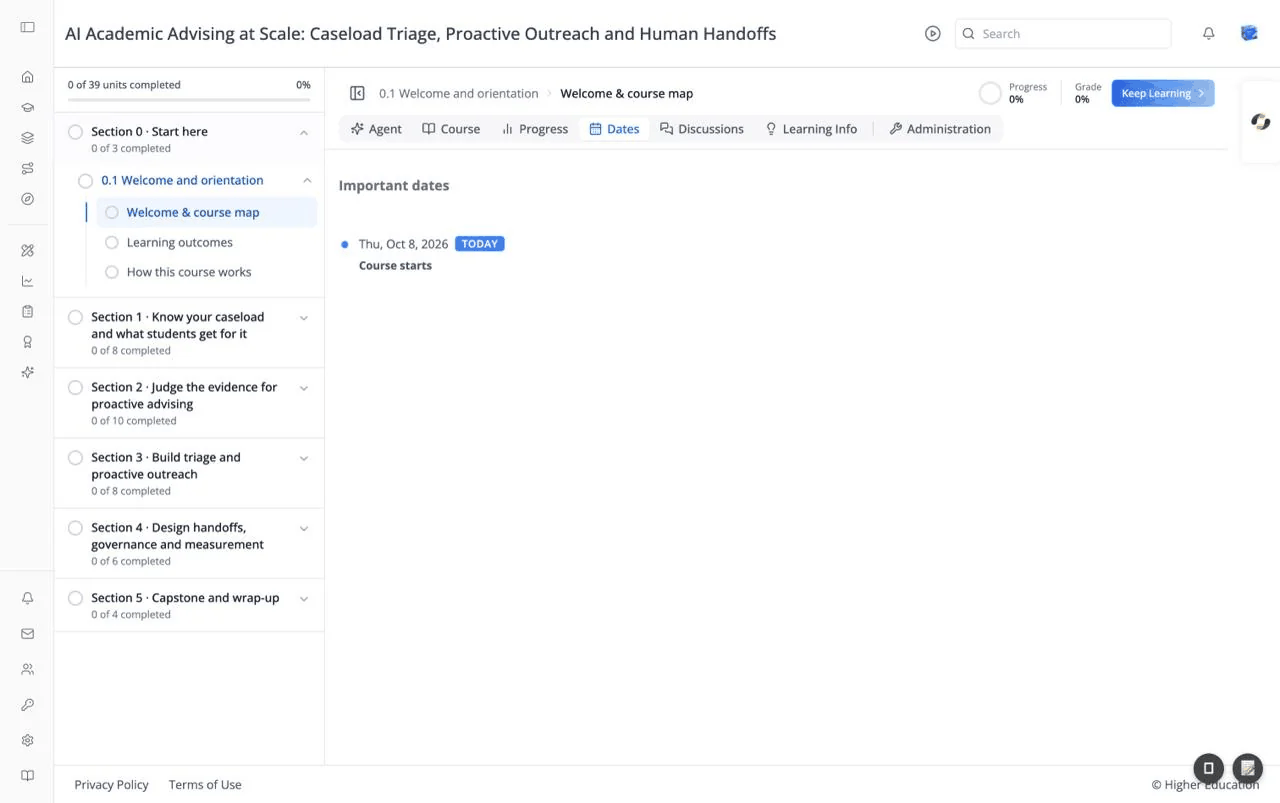Click the notification bell in top bar
Viewport: 1280px width, 803px height.
pyautogui.click(x=1208, y=34)
